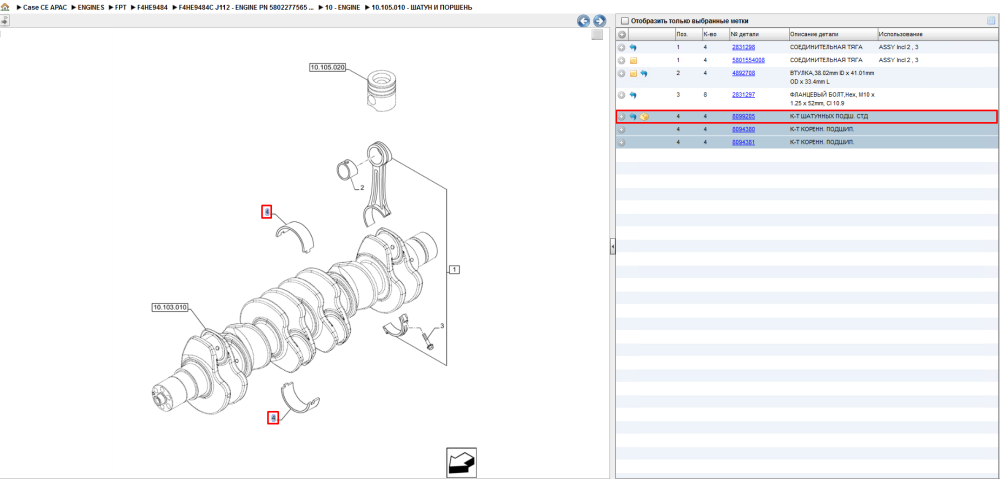Open the column settings icon of parts list
Viewport: 1000px width, 479px height.
coord(990,20)
